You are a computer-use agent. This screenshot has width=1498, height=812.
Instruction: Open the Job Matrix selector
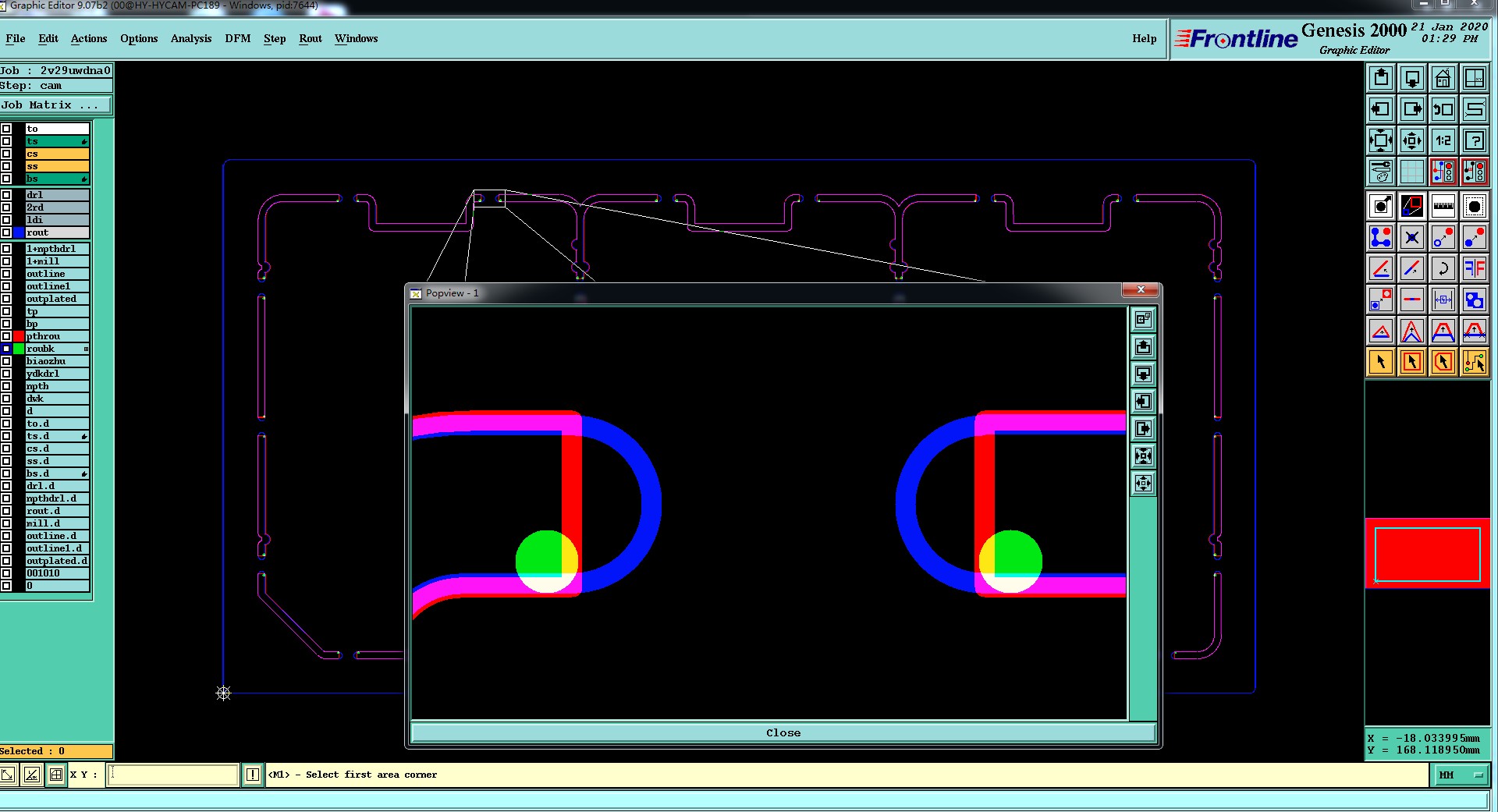click(x=56, y=105)
